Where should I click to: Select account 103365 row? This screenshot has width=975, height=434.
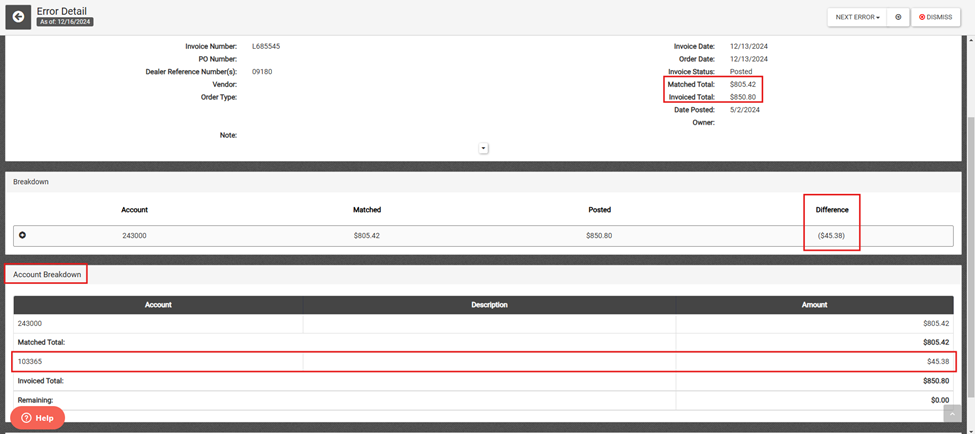point(483,361)
